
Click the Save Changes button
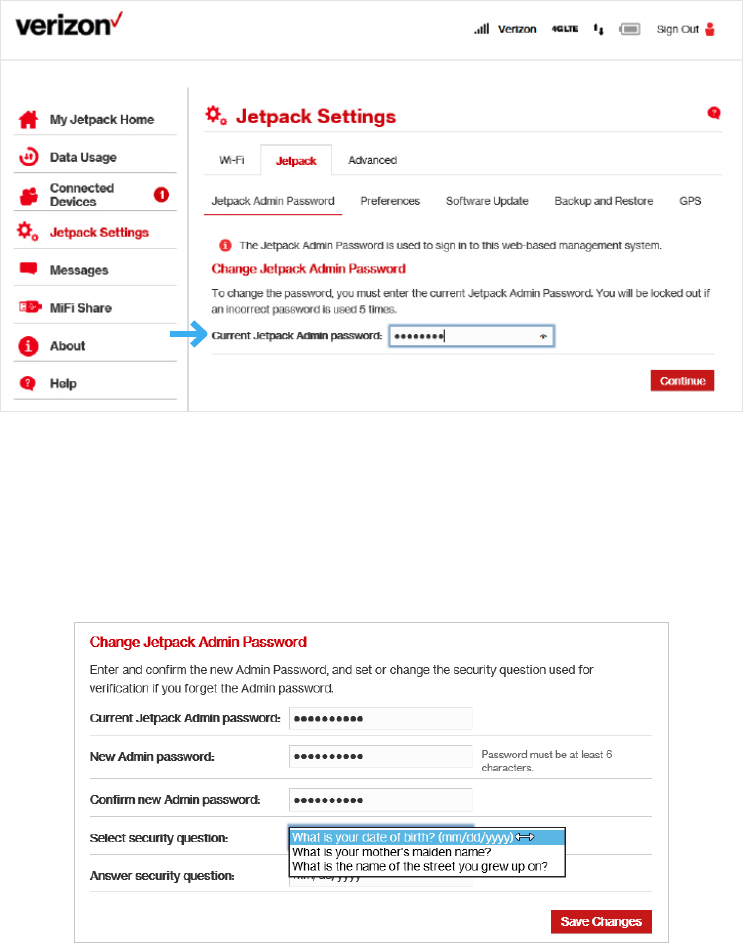[x=601, y=921]
